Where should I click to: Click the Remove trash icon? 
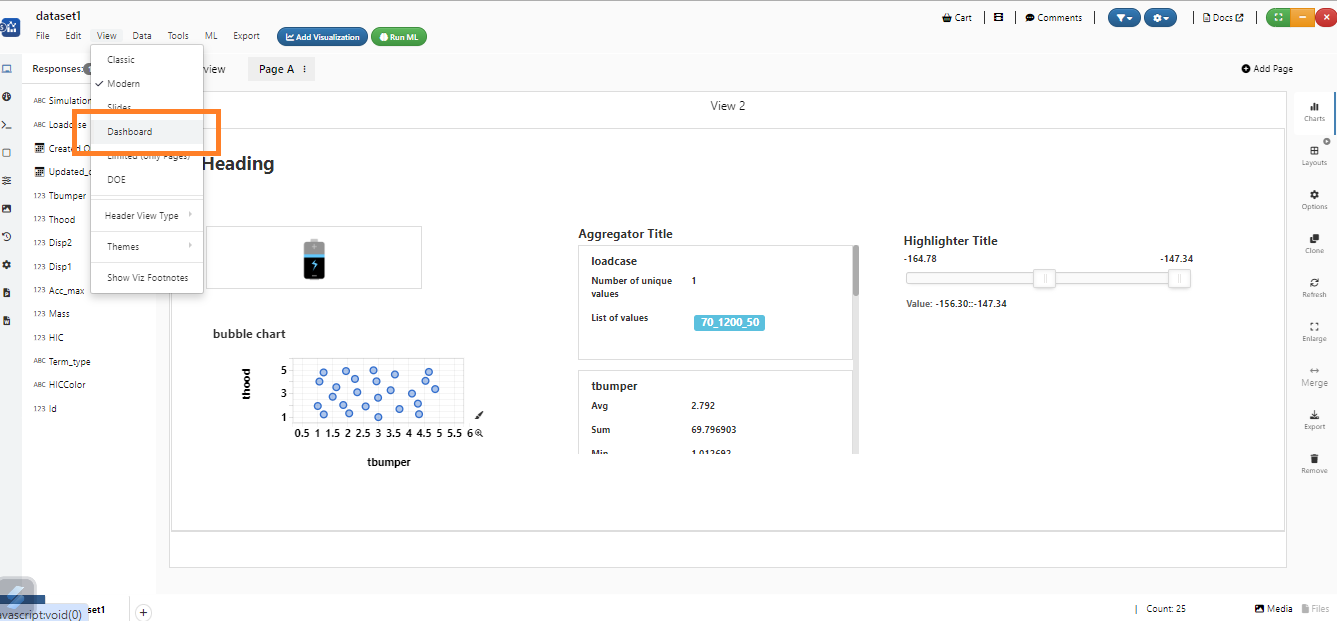click(x=1314, y=458)
